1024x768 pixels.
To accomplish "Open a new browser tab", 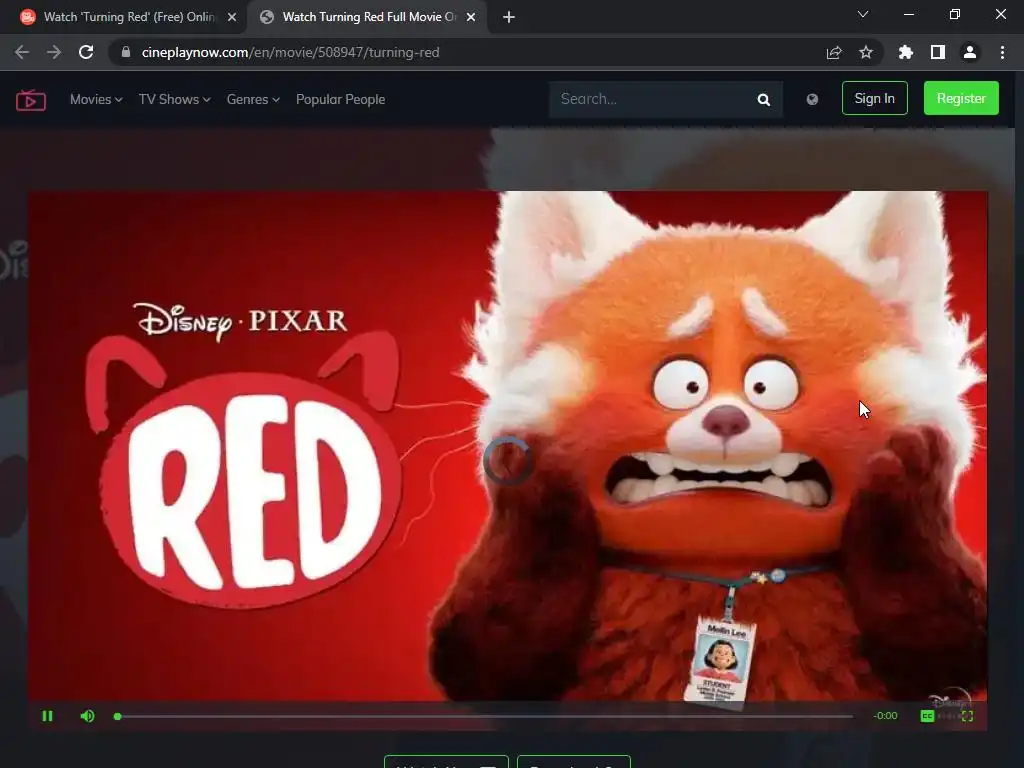I will 509,18.
